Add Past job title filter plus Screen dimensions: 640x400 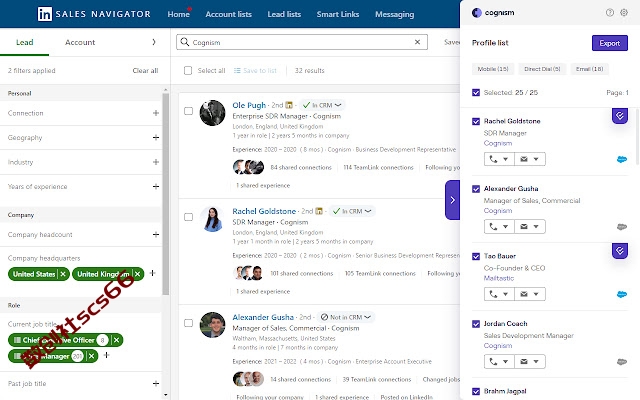tap(156, 384)
